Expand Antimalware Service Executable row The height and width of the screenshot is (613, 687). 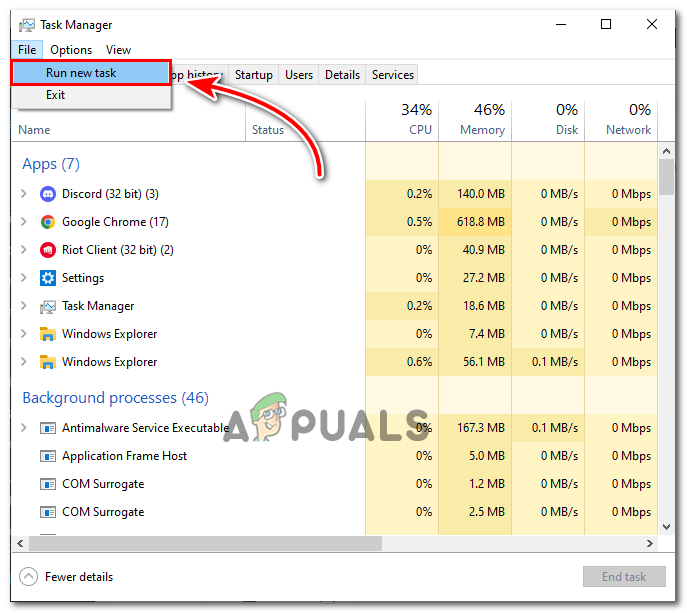[24, 428]
